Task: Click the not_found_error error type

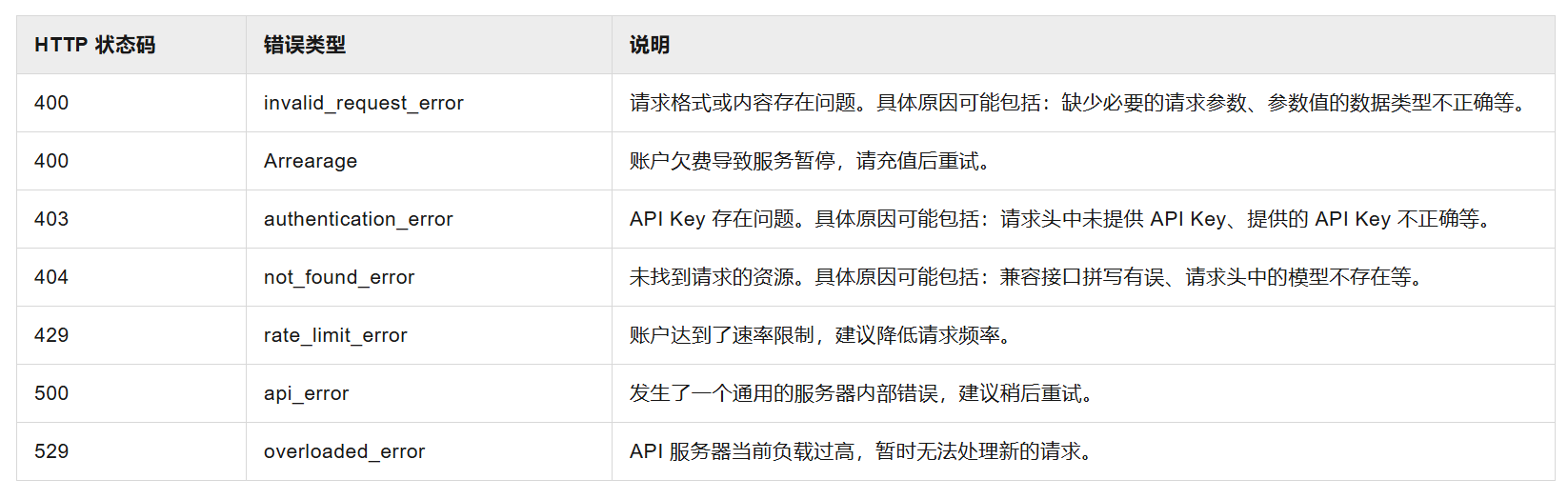Action: tap(338, 277)
